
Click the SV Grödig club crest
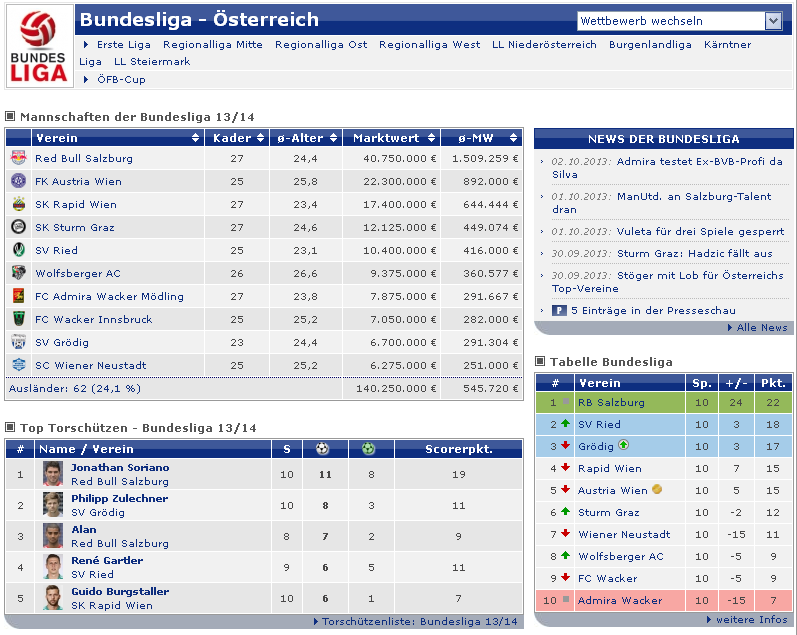[18, 342]
